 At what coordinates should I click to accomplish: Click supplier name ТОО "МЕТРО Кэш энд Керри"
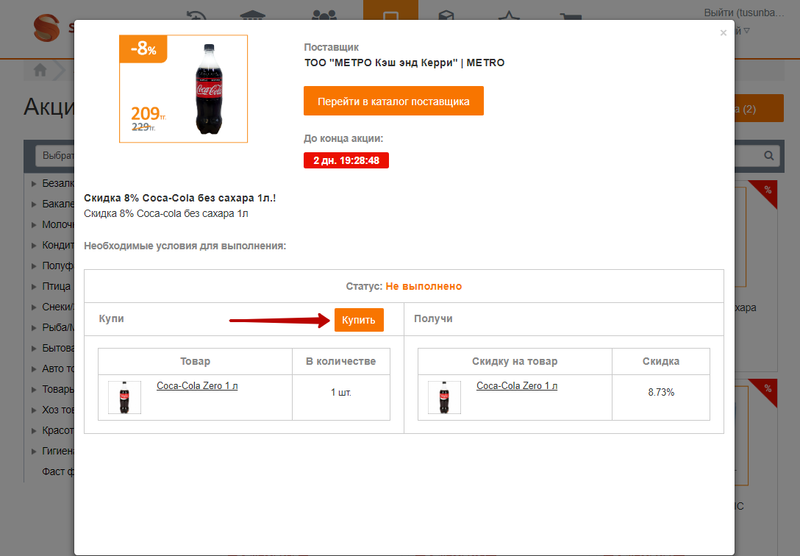(x=382, y=63)
